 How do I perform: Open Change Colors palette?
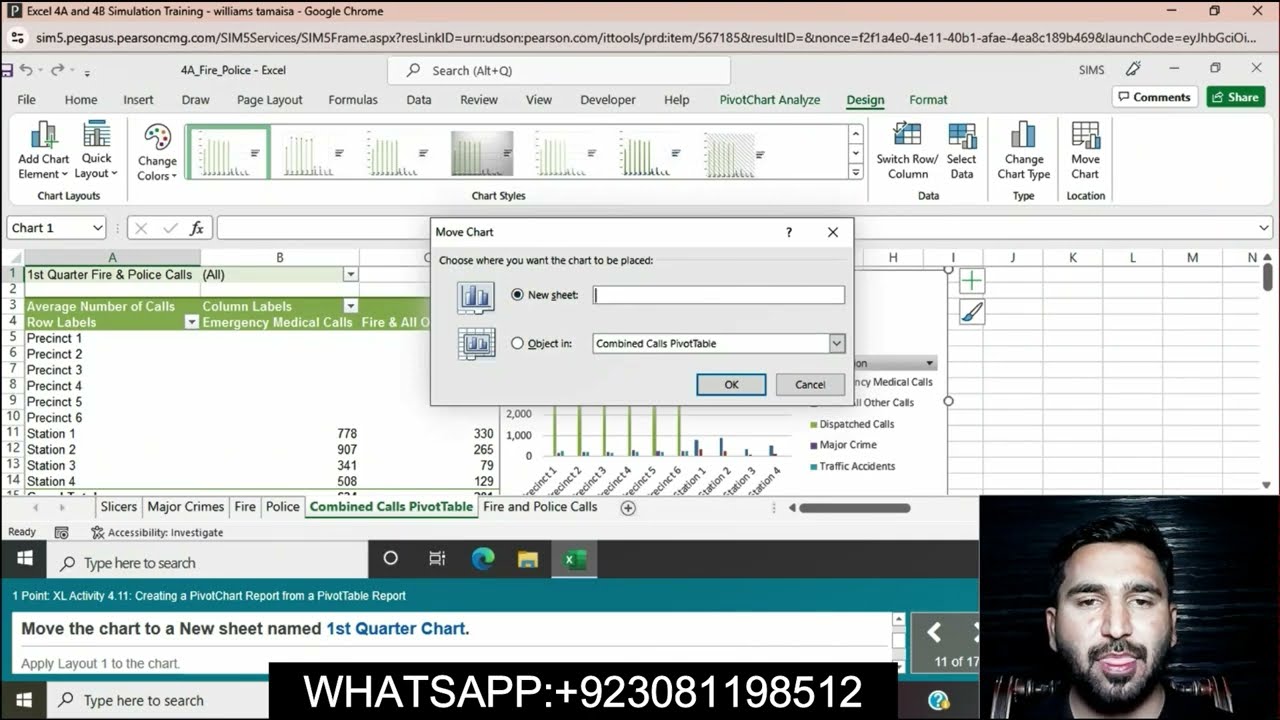(157, 152)
